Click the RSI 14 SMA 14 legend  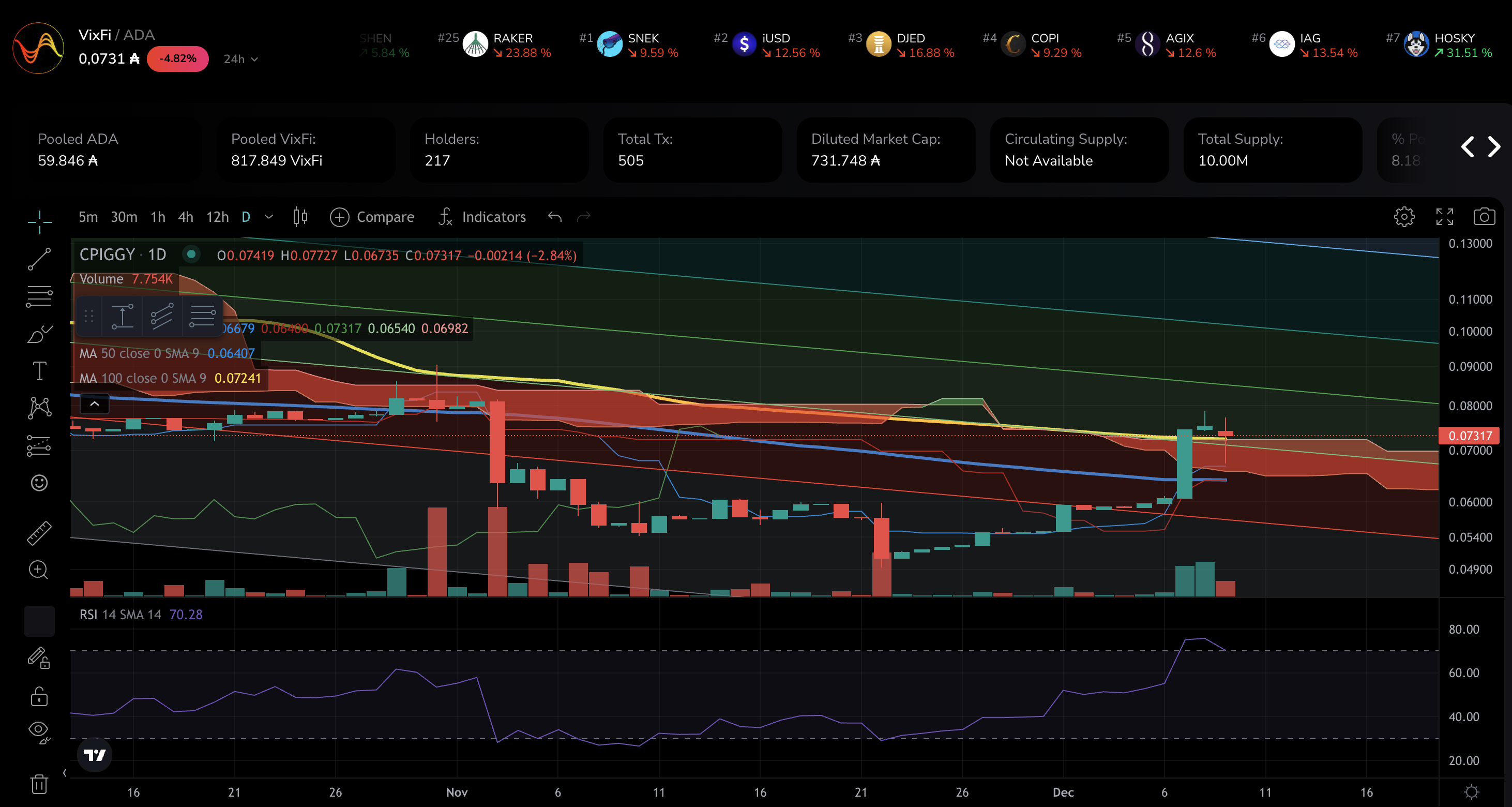click(141, 615)
